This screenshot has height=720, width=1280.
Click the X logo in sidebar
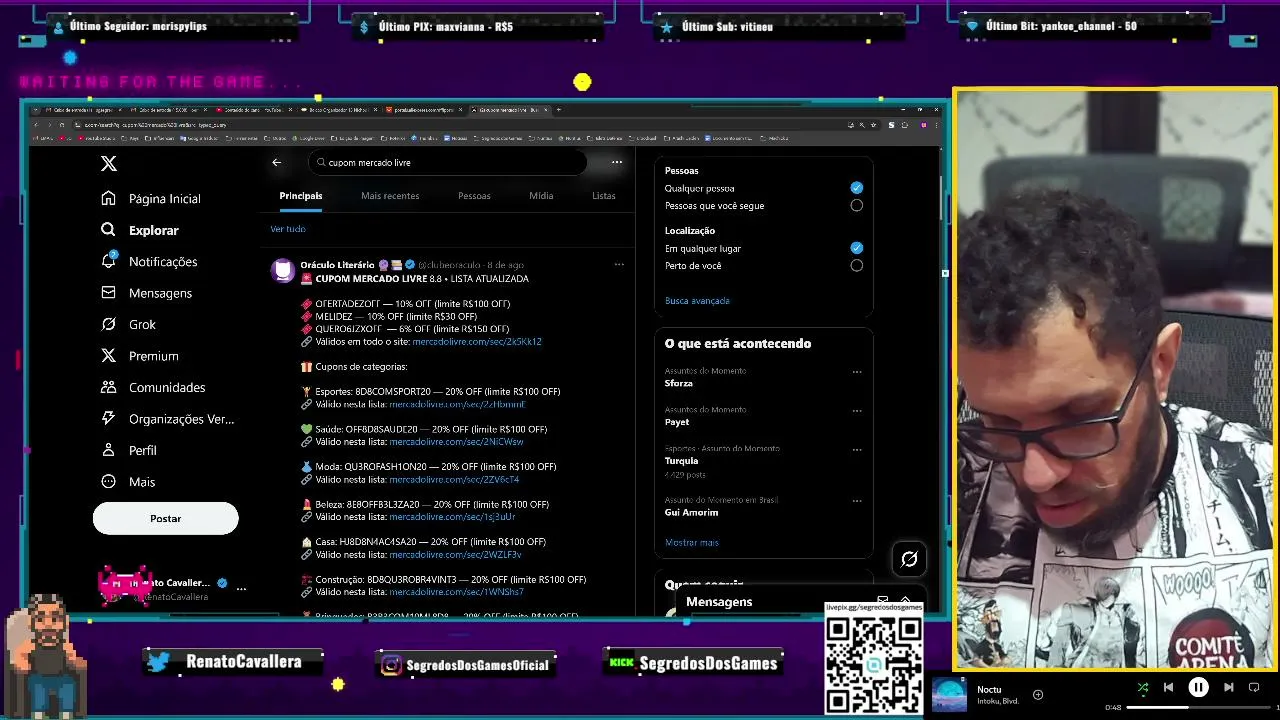click(x=109, y=163)
